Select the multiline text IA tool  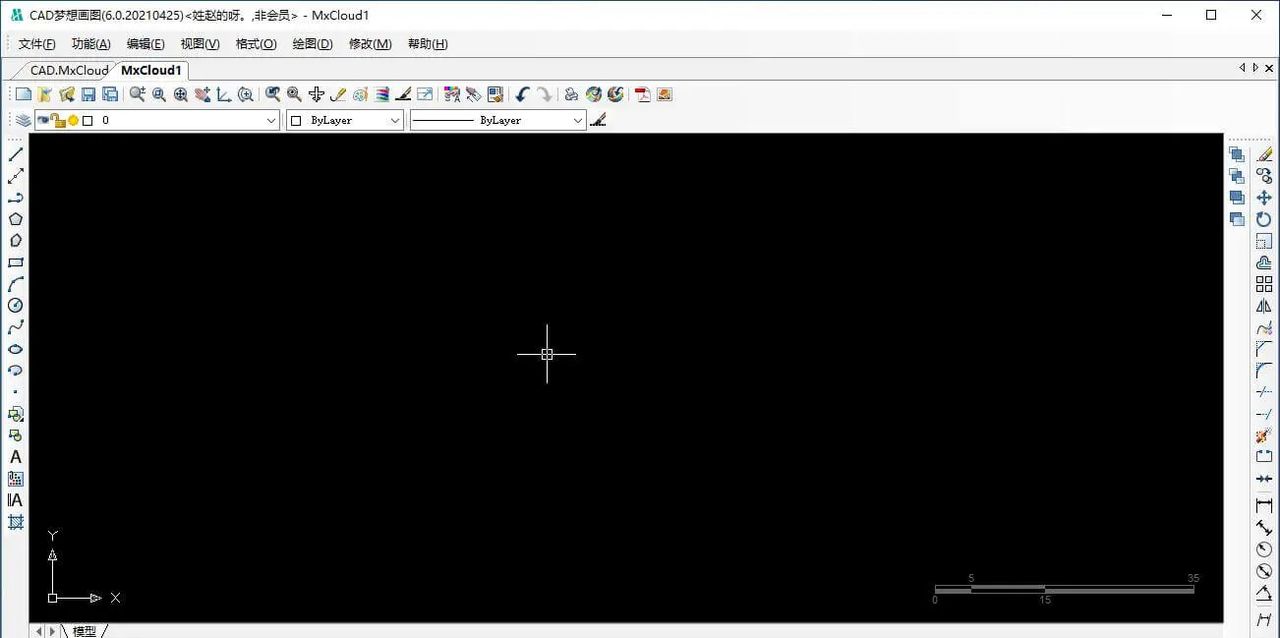(15, 500)
